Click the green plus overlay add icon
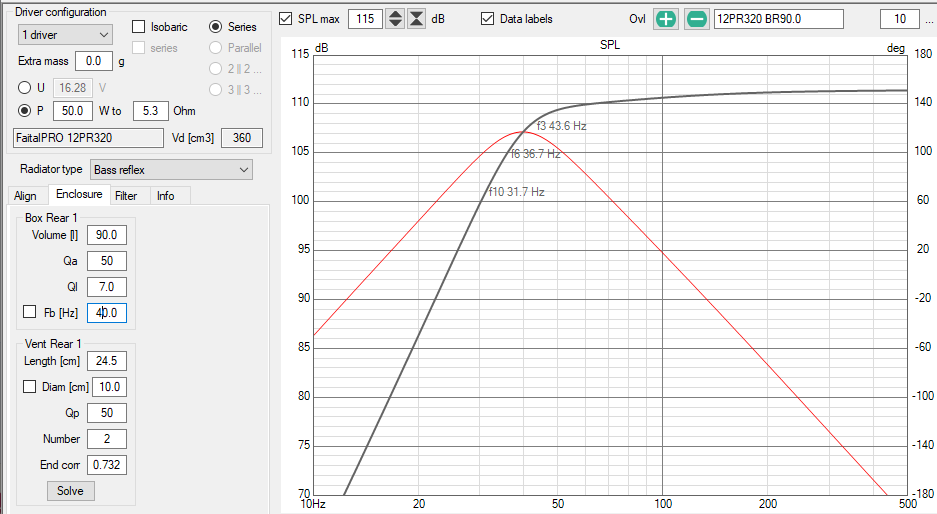 point(666,19)
